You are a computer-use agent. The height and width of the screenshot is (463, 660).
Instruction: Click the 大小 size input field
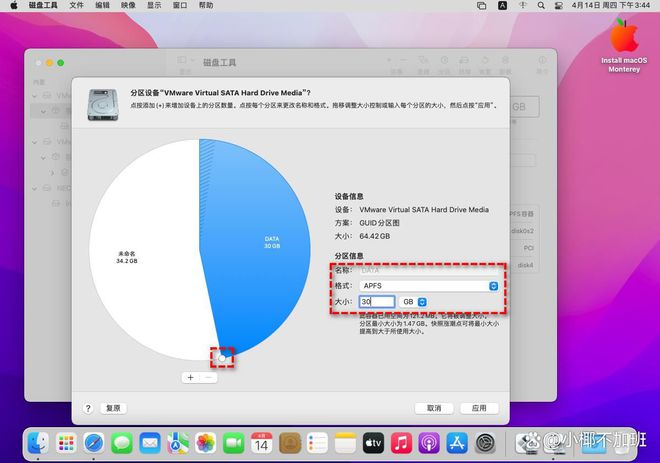(377, 302)
